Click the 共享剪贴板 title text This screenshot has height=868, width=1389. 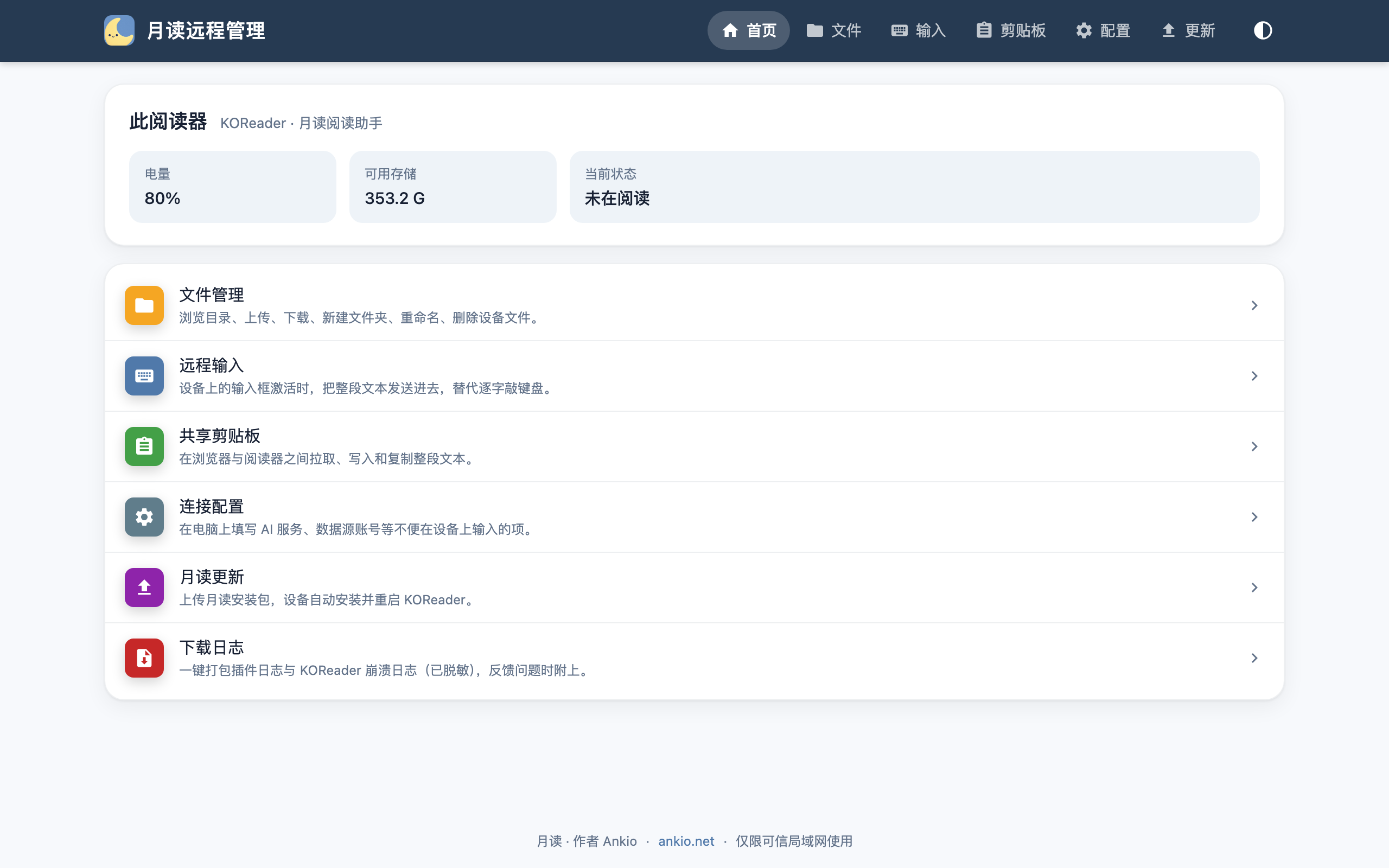219,436
